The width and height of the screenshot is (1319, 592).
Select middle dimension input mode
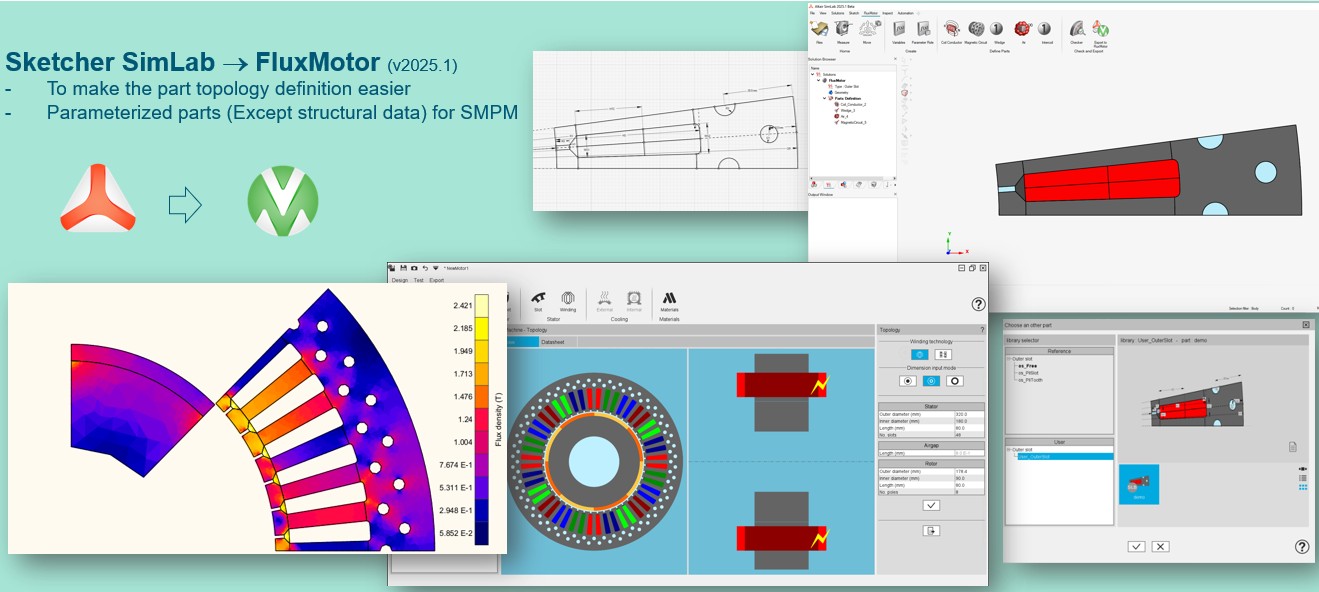pyautogui.click(x=931, y=381)
